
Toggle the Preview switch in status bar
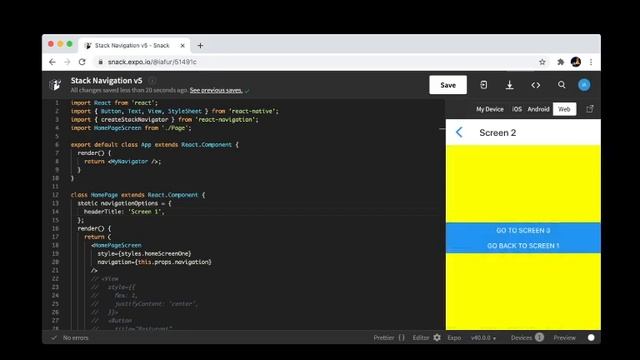[591, 338]
